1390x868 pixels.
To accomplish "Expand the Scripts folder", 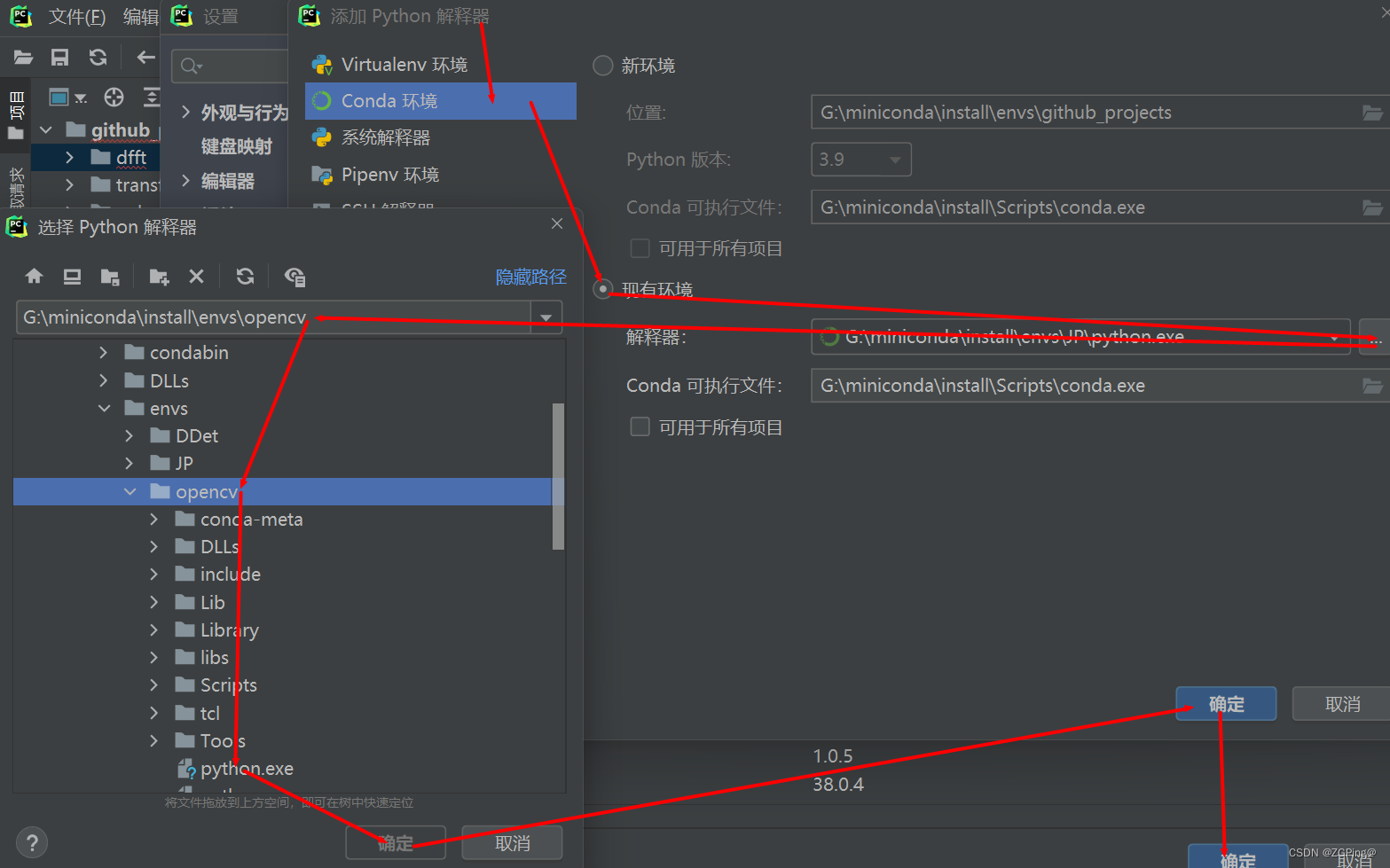I will [153, 685].
